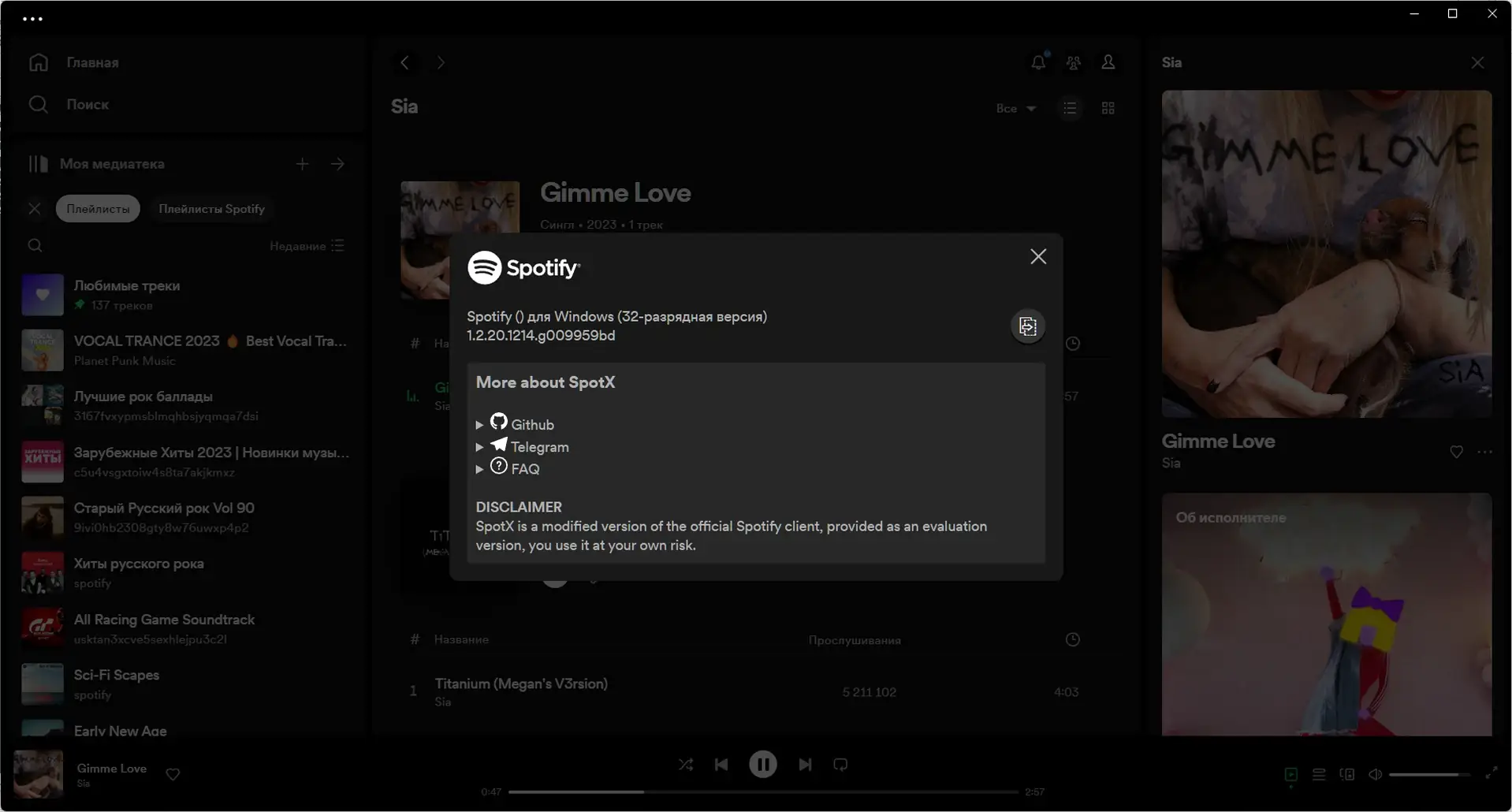Open the play queue icon
The height and width of the screenshot is (812, 1512).
pyautogui.click(x=1319, y=775)
